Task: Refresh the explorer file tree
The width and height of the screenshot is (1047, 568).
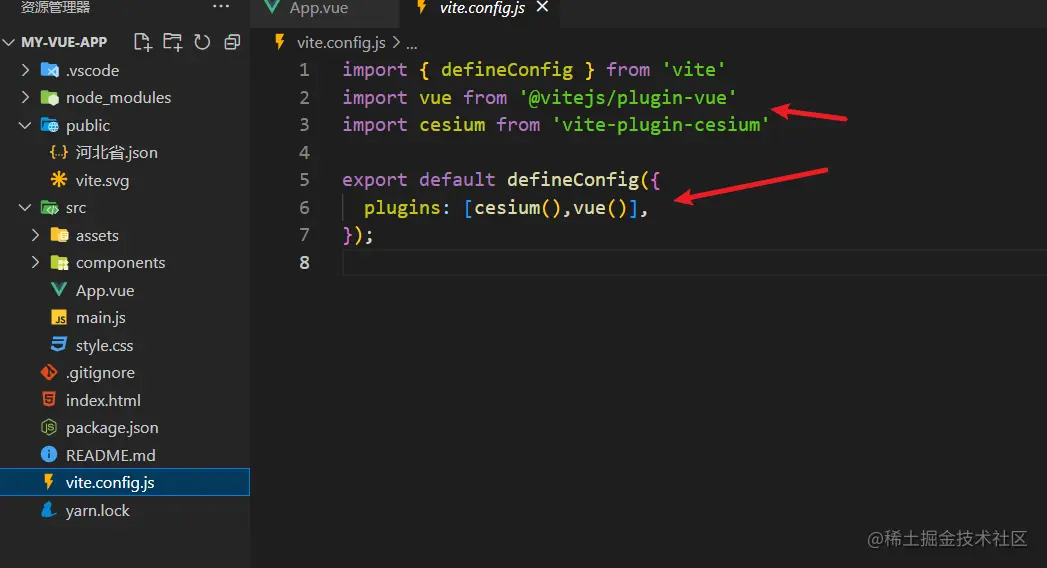Action: coord(202,42)
